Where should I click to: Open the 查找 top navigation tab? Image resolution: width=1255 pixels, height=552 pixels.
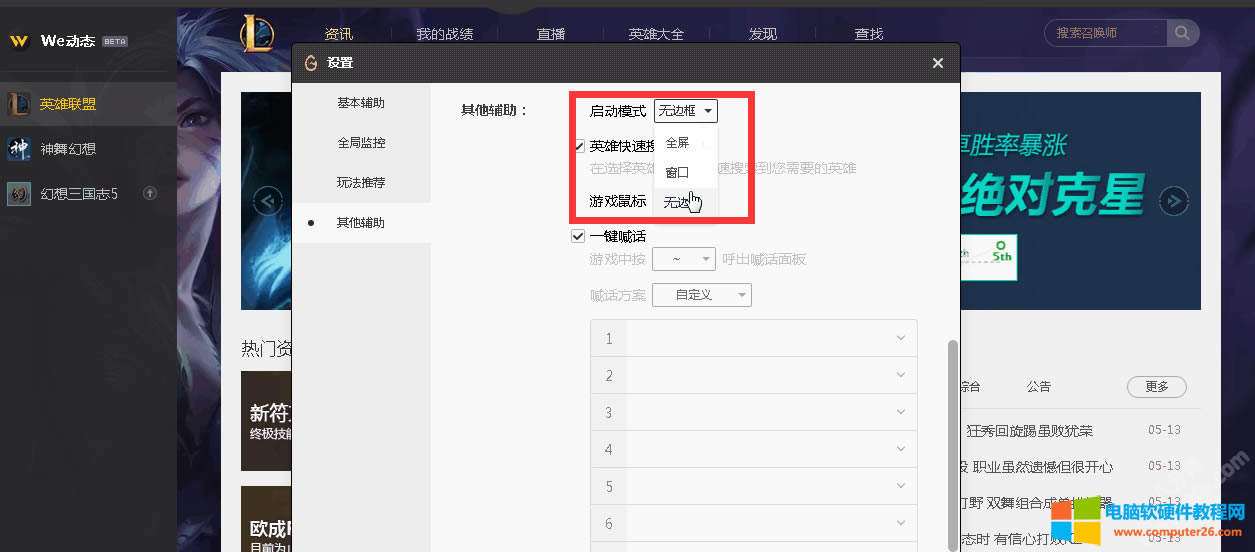tap(869, 34)
